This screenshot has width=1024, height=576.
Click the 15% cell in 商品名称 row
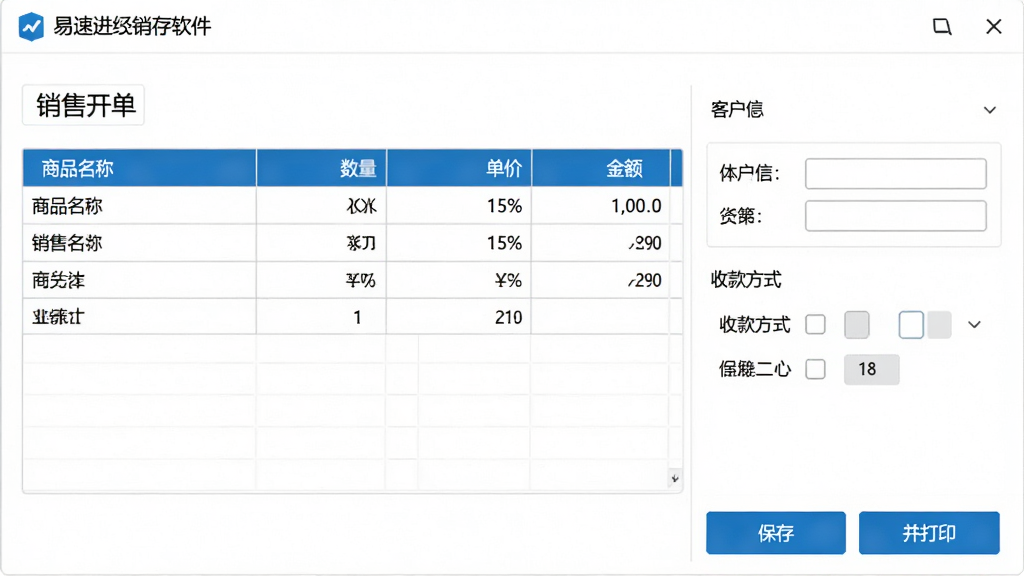point(459,206)
